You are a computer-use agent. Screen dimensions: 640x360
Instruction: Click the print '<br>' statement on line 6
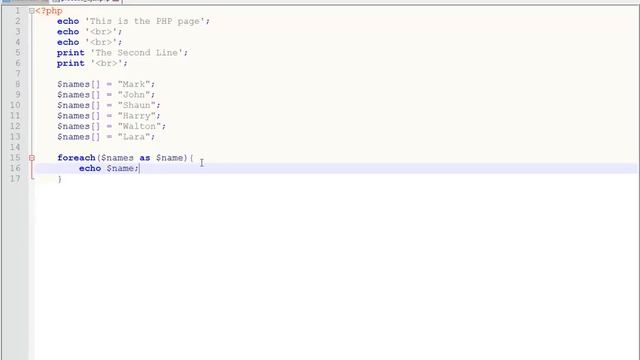click(x=92, y=63)
